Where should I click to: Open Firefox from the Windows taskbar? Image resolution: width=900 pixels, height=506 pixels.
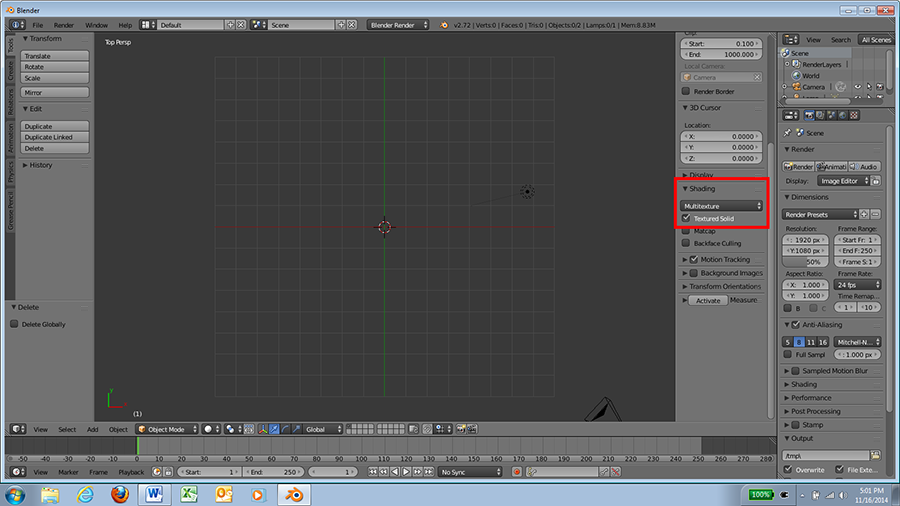click(x=120, y=494)
